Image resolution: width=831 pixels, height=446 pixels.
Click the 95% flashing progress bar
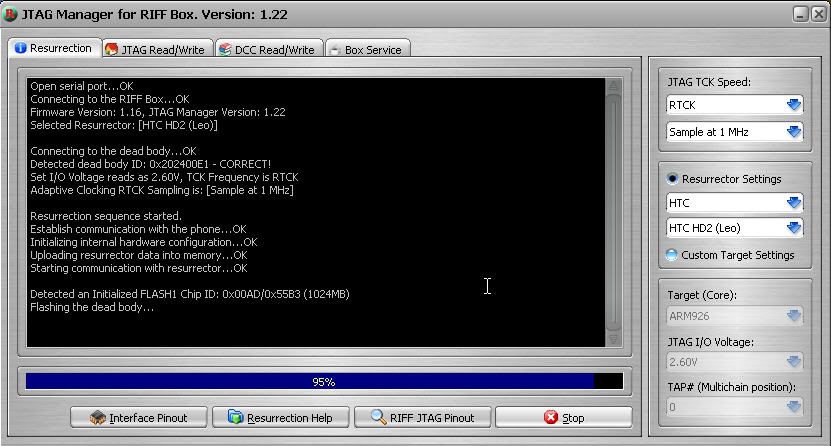point(324,381)
